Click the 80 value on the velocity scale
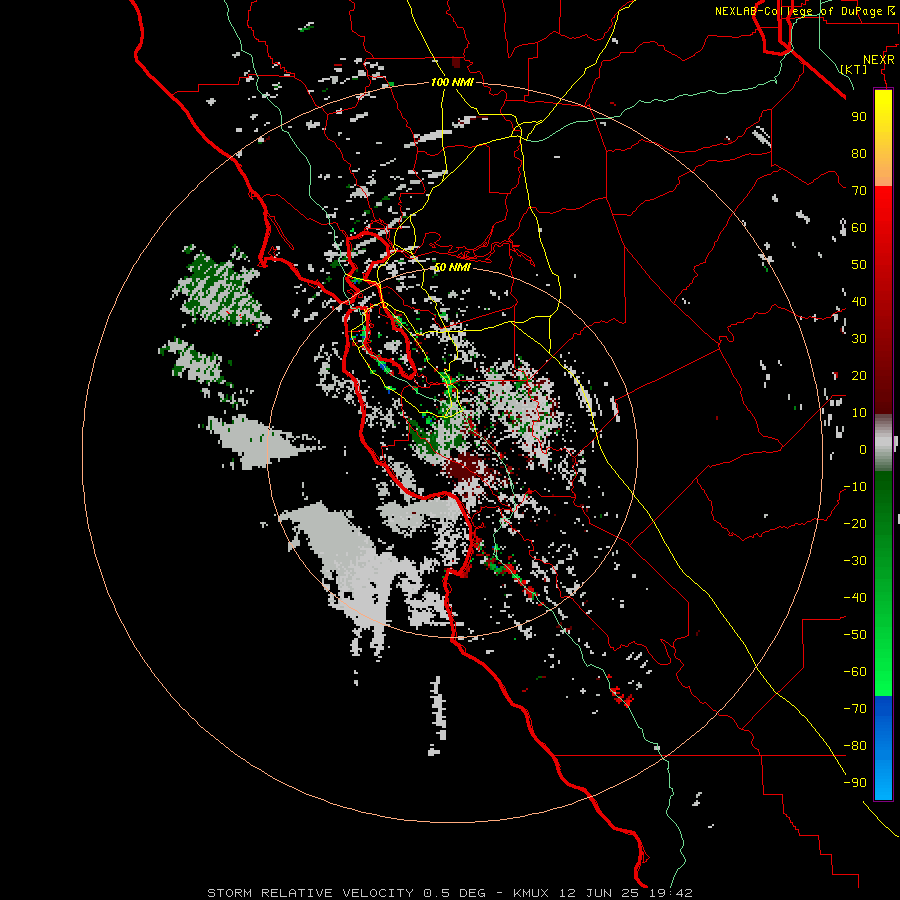 pos(859,153)
